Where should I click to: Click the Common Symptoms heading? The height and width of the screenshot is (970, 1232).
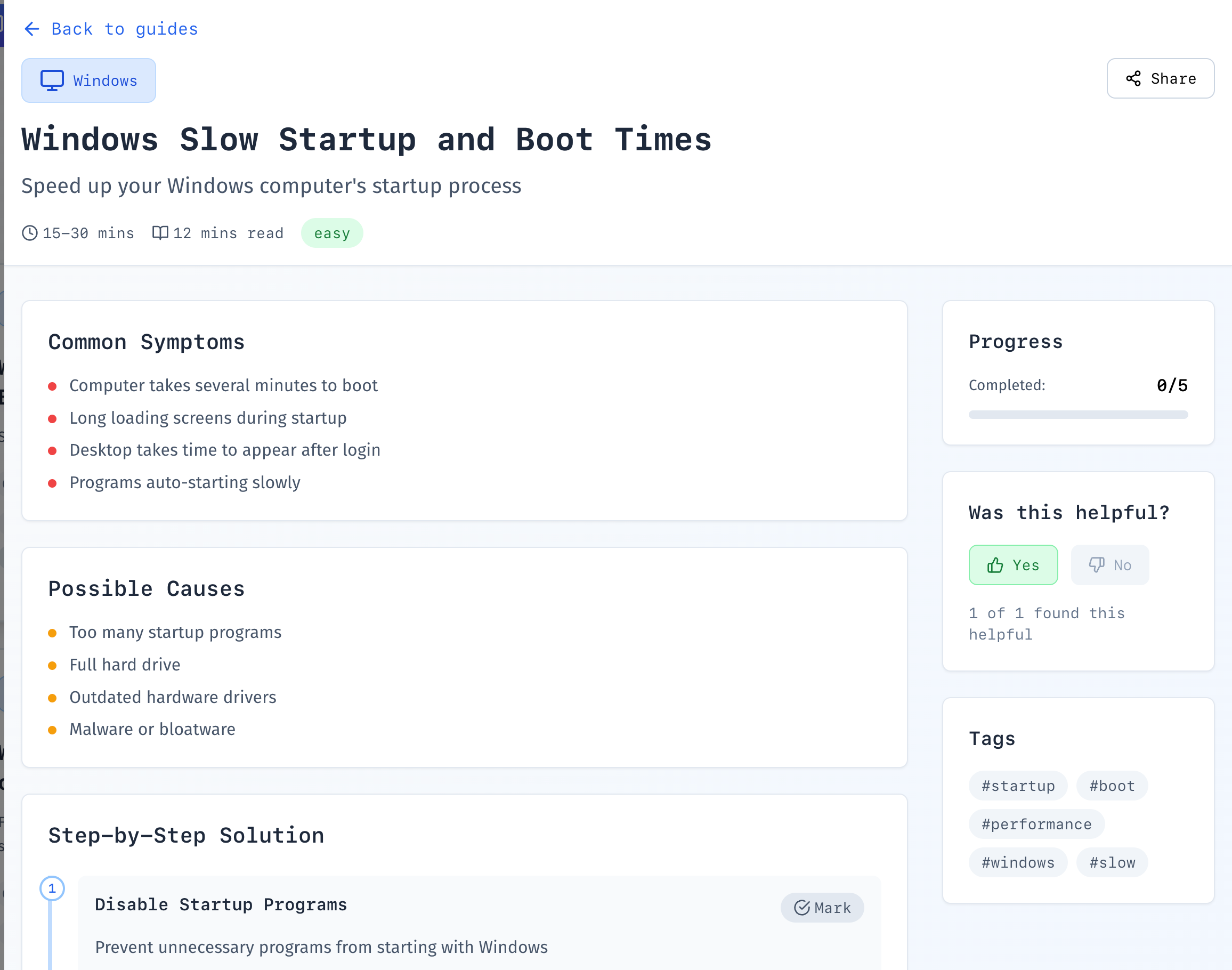(147, 343)
